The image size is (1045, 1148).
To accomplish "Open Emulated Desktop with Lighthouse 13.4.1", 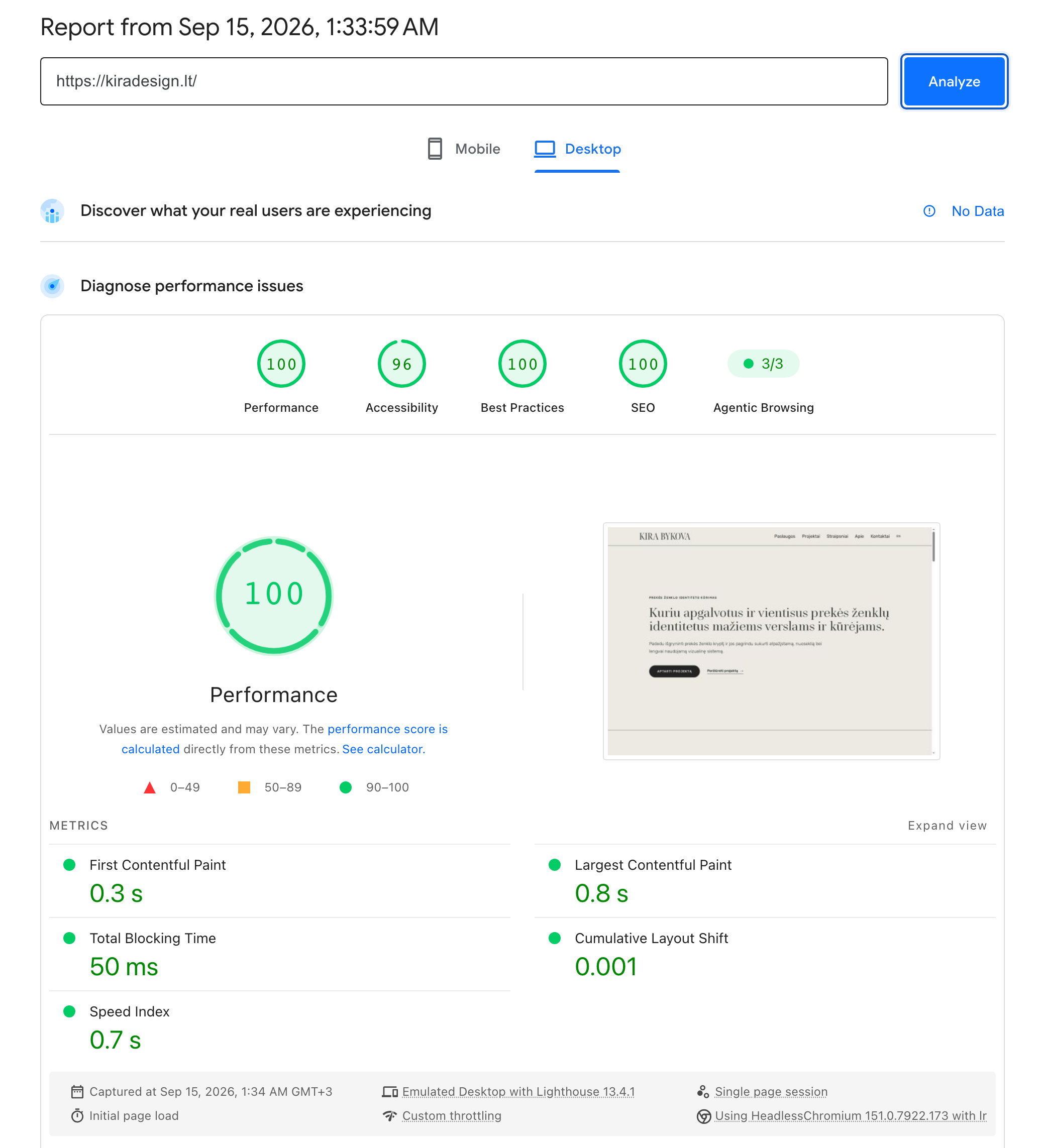I will [x=518, y=1092].
